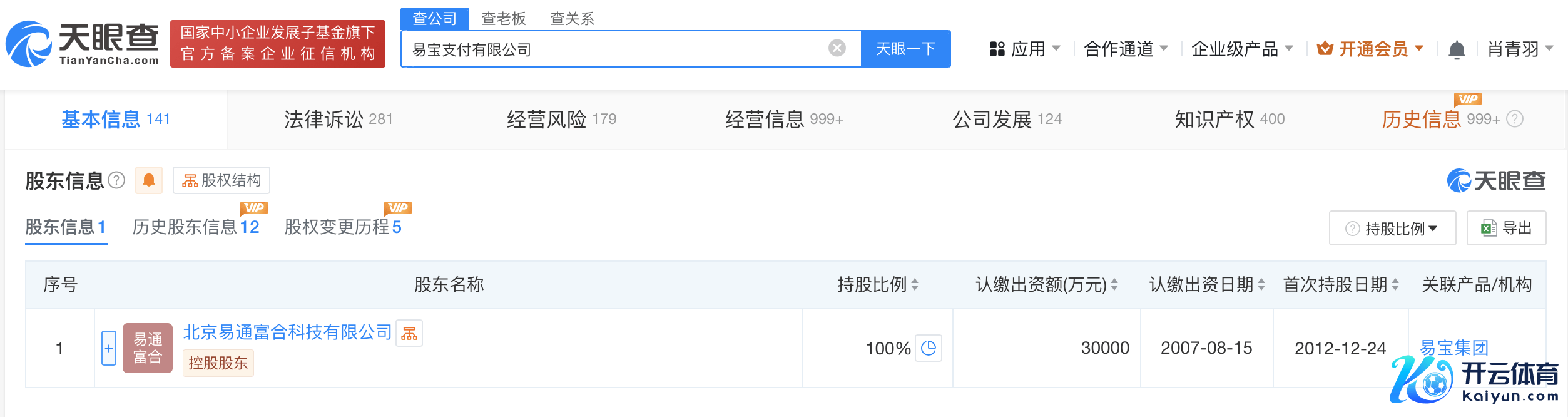Switch to the 历史股东信息 tab
Viewport: 1568px width, 417px height.
point(195,227)
